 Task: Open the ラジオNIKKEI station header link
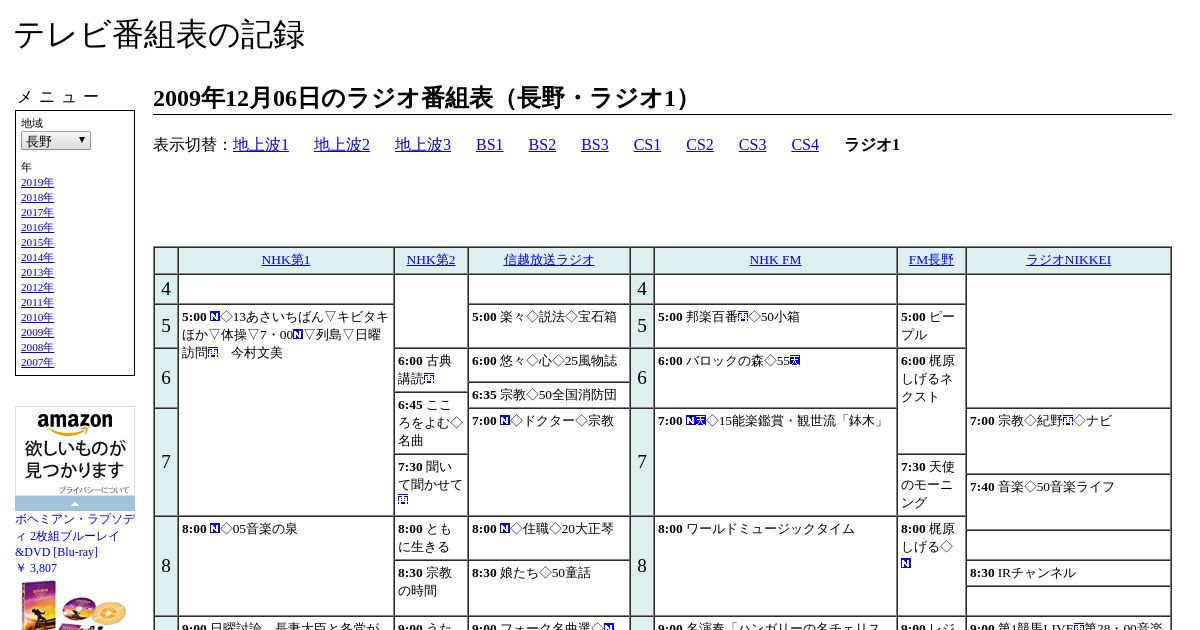click(1068, 260)
